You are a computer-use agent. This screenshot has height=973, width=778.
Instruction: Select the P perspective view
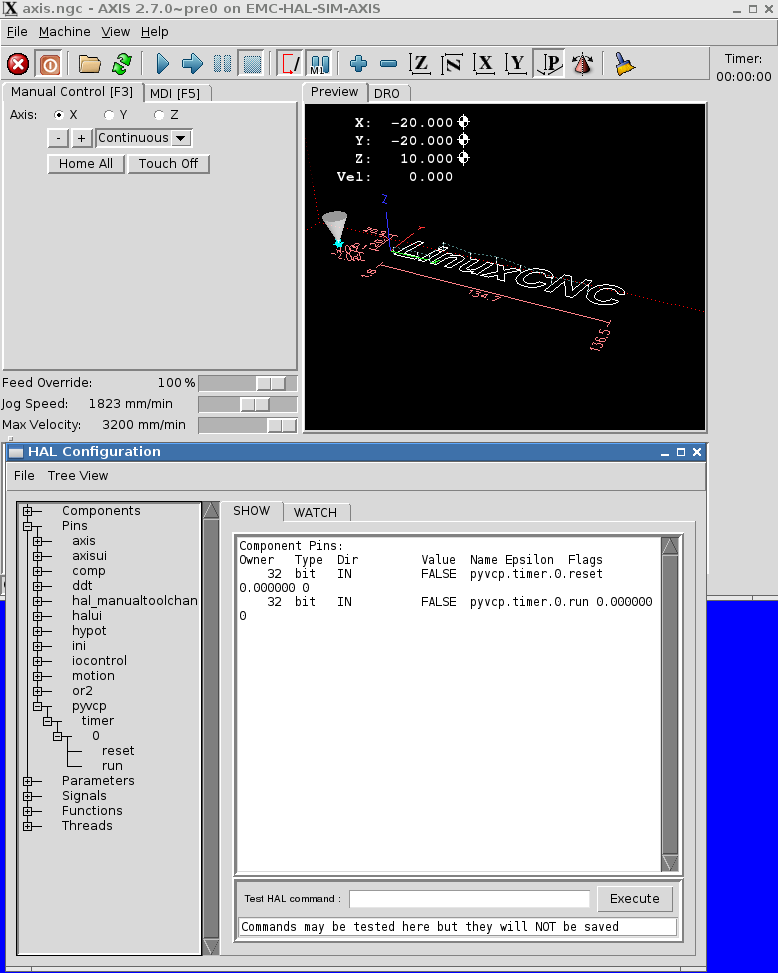point(549,64)
